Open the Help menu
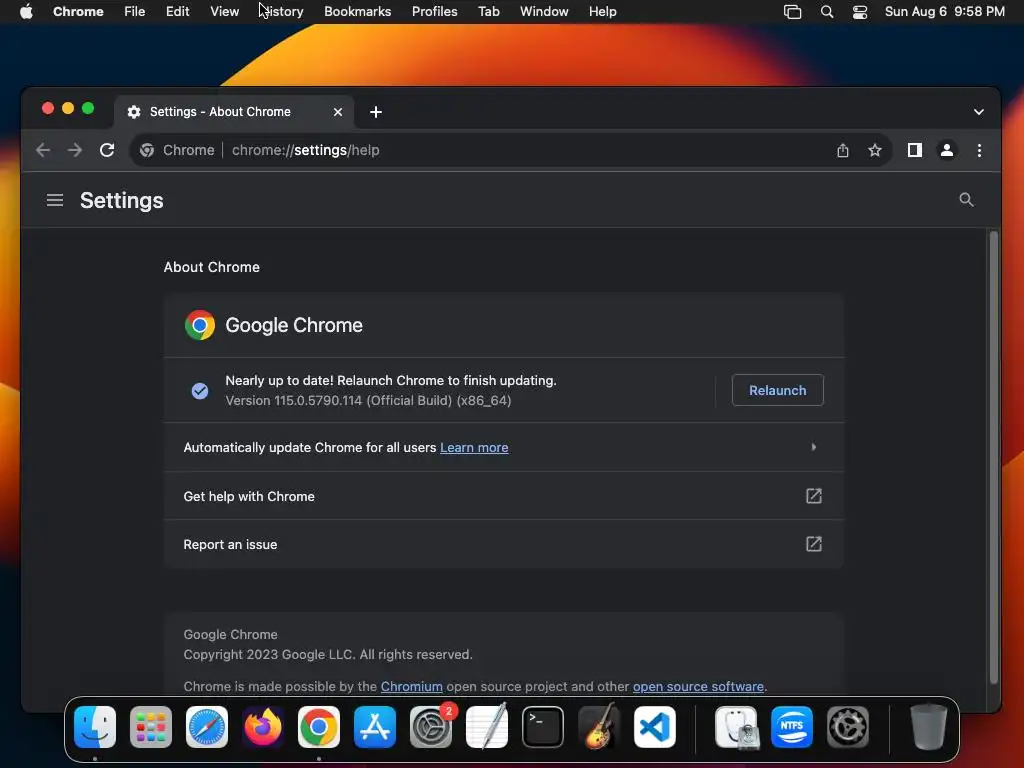Viewport: 1024px width, 768px height. [602, 11]
